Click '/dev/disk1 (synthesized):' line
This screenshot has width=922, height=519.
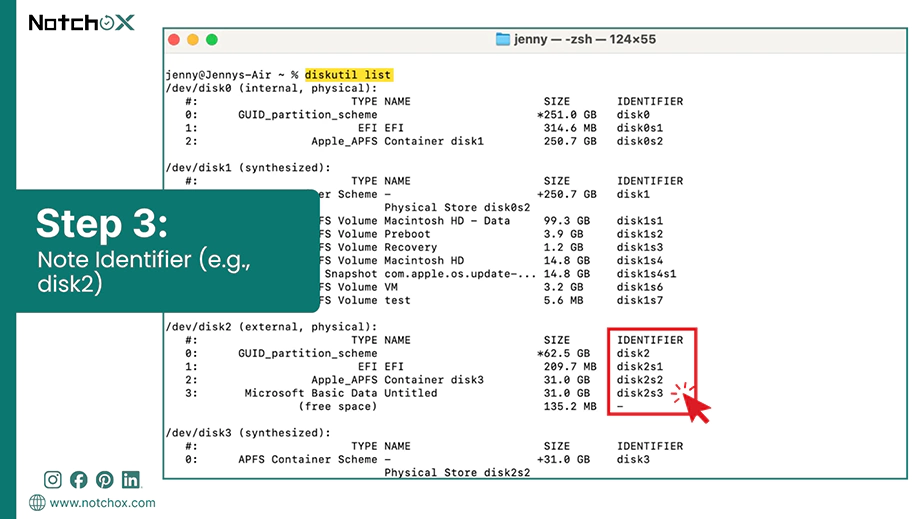(x=248, y=168)
